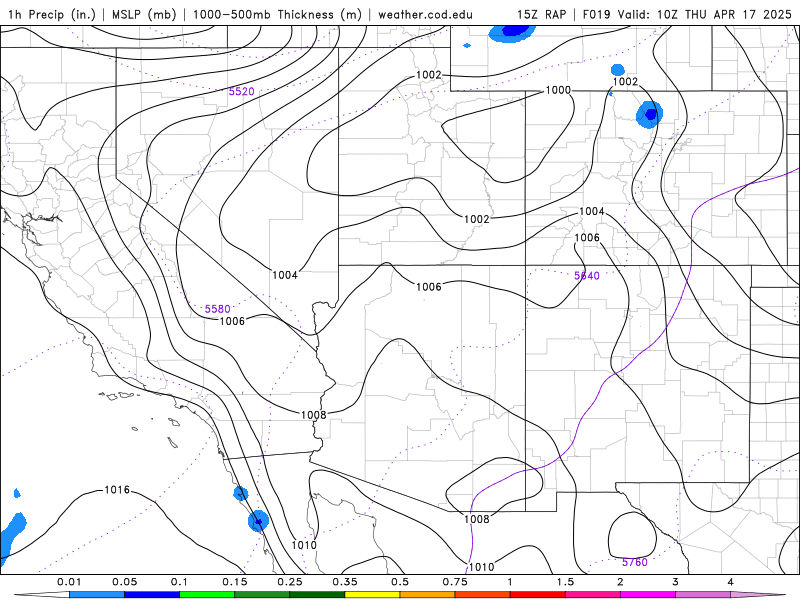Viewport: 800px width, 600px height.
Task: Click the dark blue 0.05 inch legend swatch
Action: [x=152, y=595]
